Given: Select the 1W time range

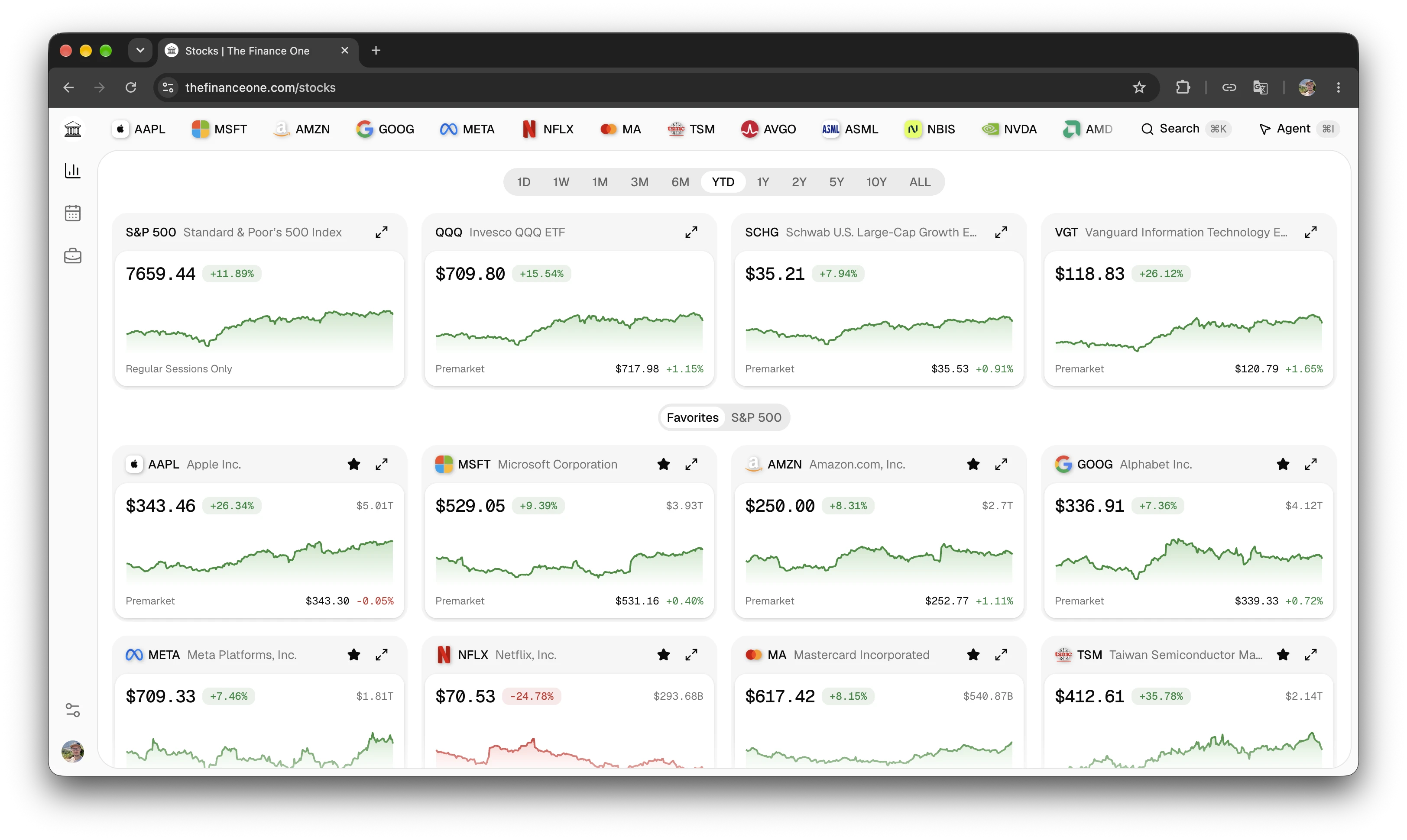Looking at the screenshot, I should tap(561, 182).
